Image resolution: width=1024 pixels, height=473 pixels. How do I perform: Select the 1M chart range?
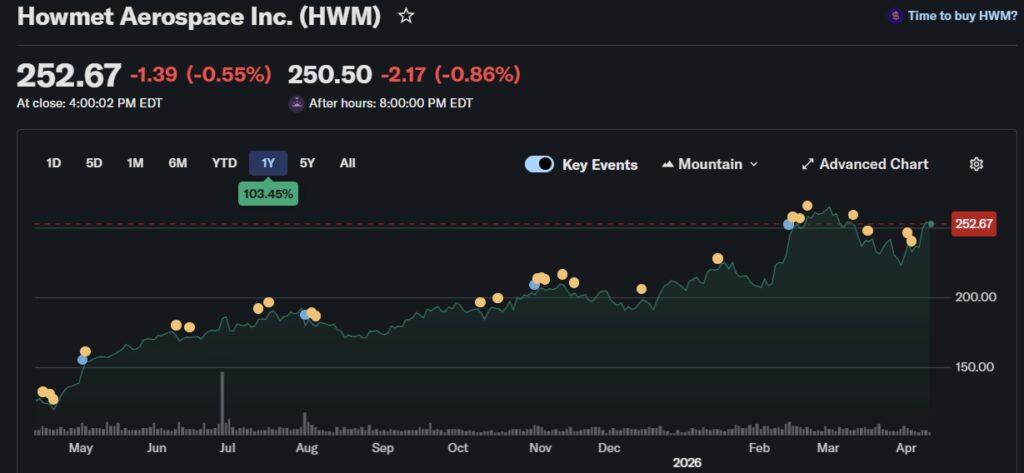(x=135, y=163)
